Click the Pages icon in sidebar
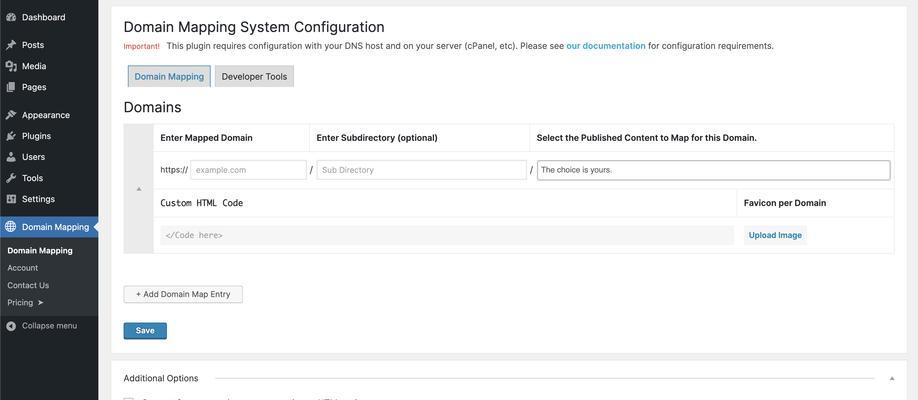Viewport: 918px width, 400px height. (11, 87)
